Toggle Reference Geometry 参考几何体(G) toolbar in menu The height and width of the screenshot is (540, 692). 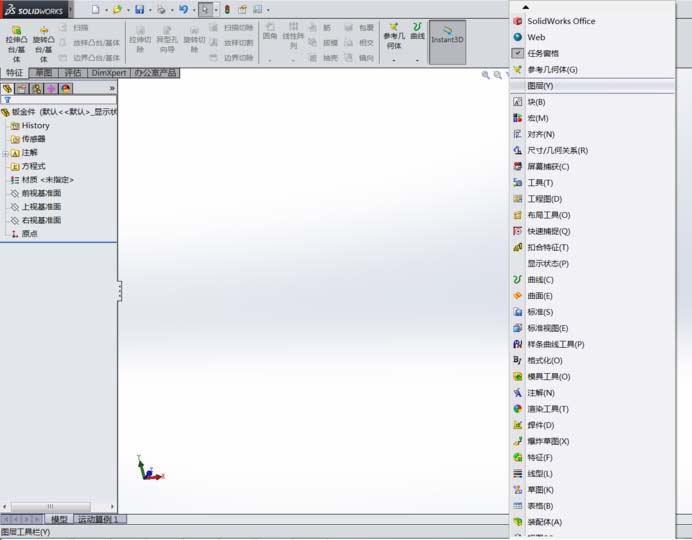point(592,70)
